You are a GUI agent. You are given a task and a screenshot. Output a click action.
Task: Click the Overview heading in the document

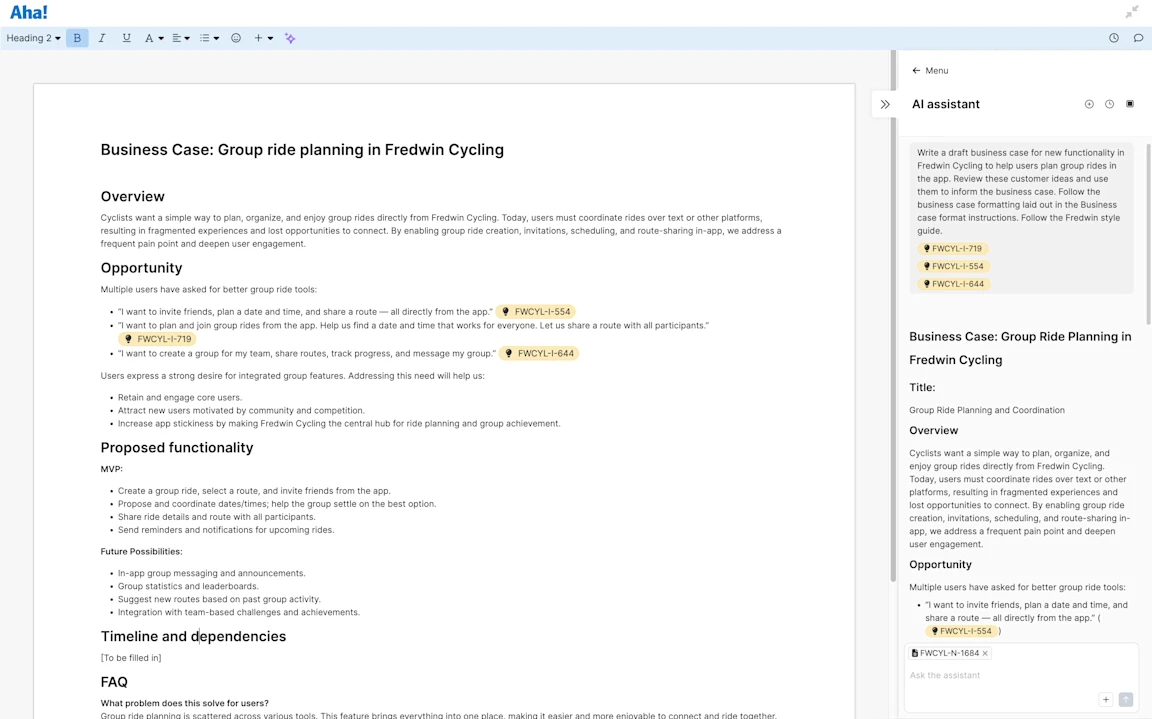132,196
